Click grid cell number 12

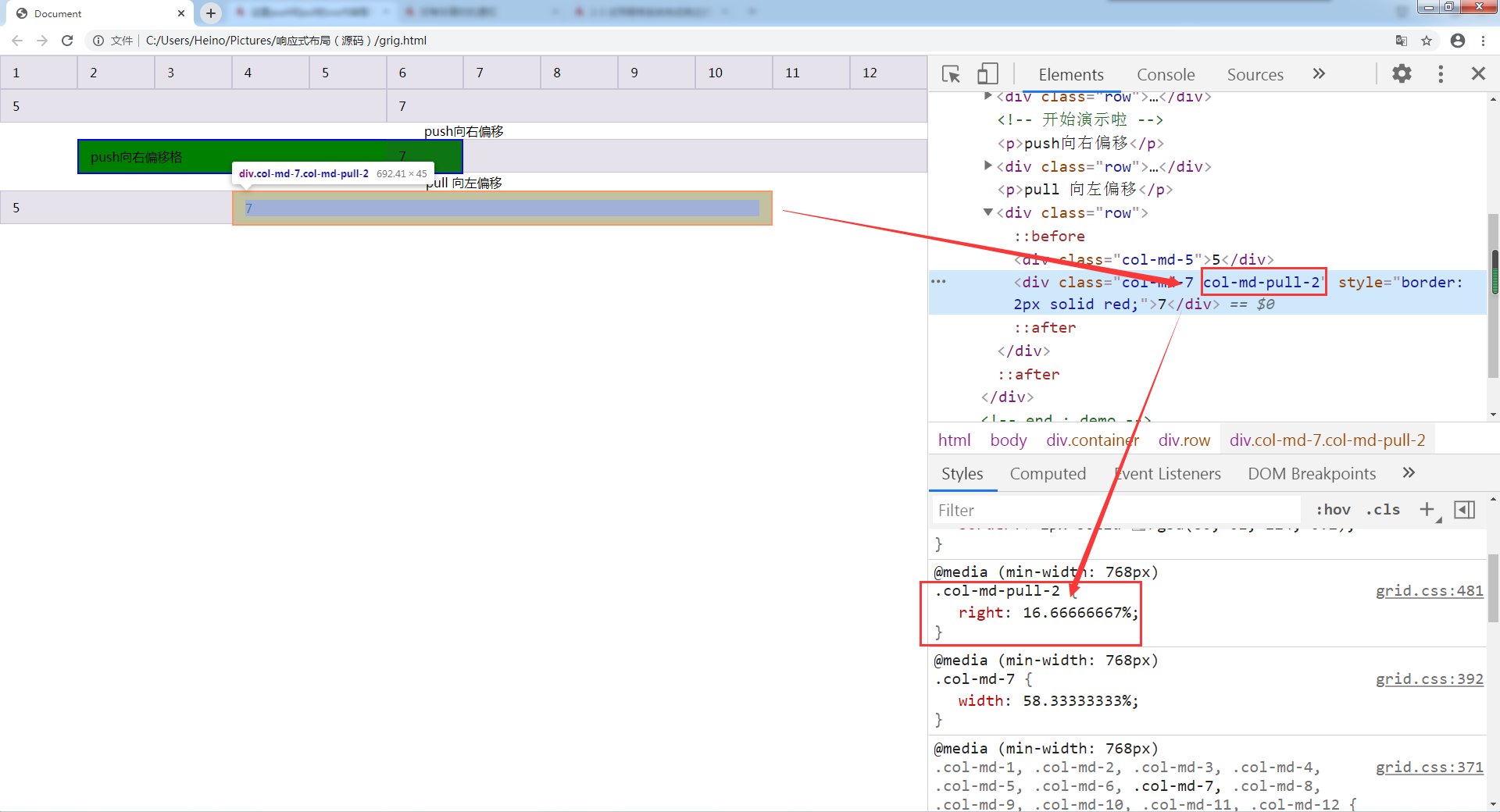click(888, 72)
